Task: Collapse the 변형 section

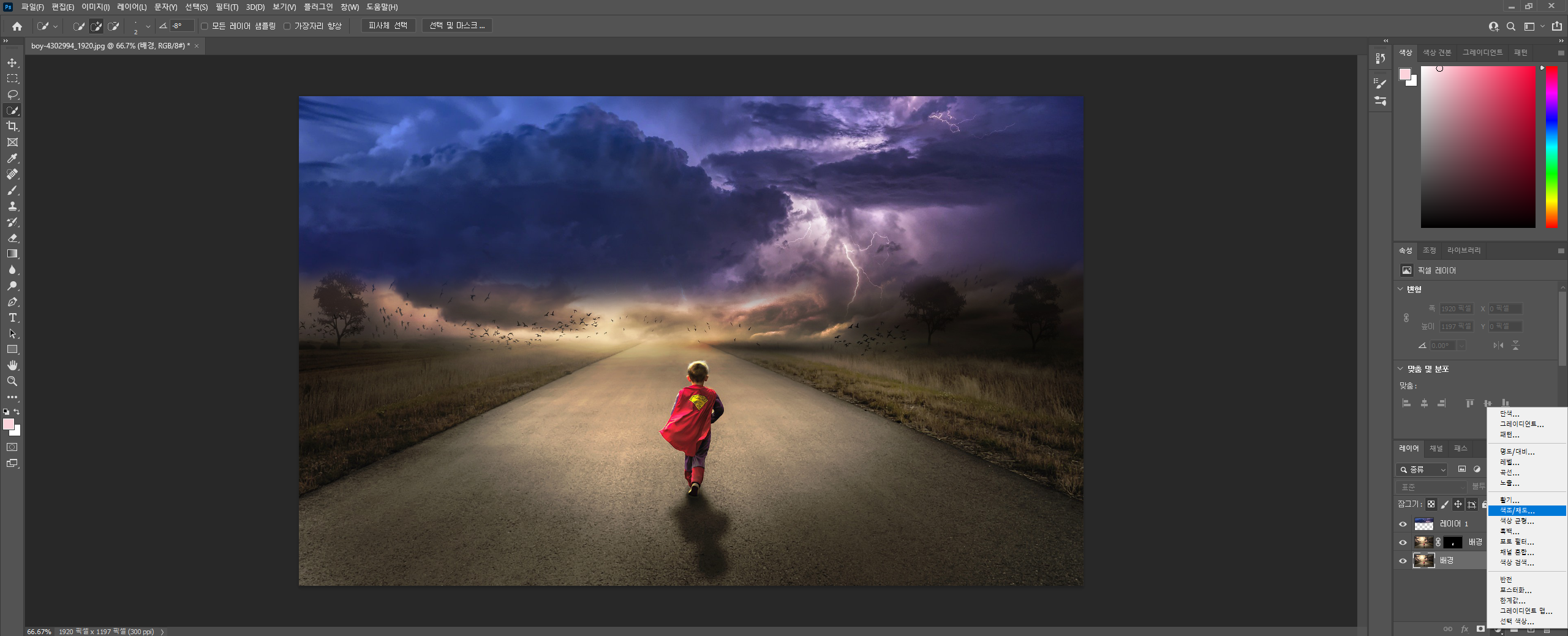Action: 1400,289
